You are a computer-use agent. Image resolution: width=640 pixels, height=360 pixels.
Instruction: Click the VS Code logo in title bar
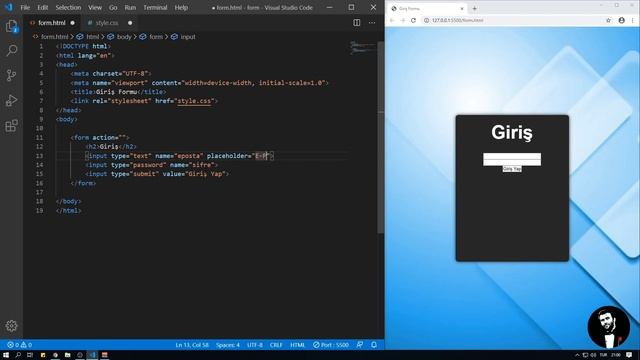9,7
